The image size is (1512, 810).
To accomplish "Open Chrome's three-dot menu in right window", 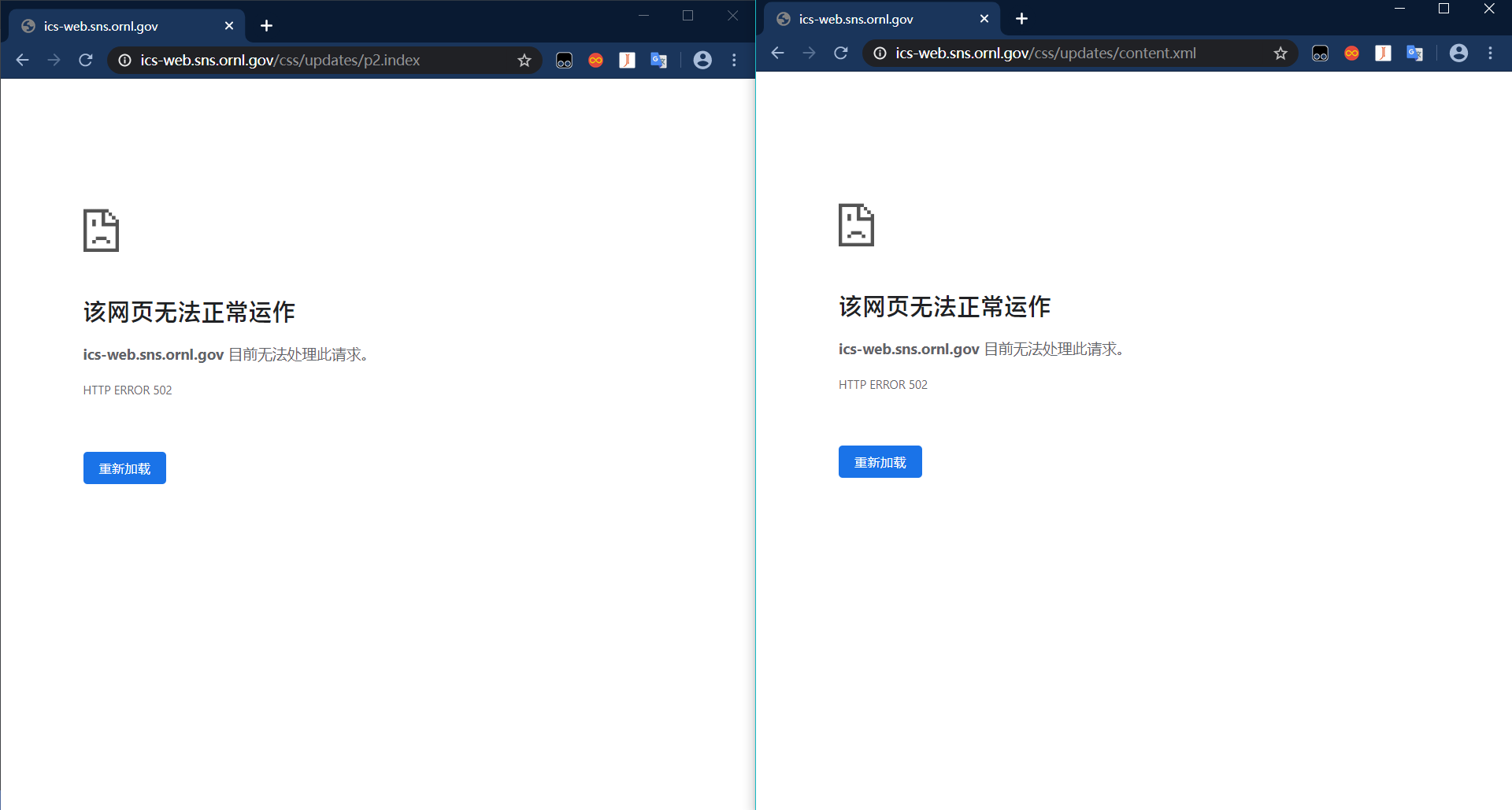I will click(1491, 54).
